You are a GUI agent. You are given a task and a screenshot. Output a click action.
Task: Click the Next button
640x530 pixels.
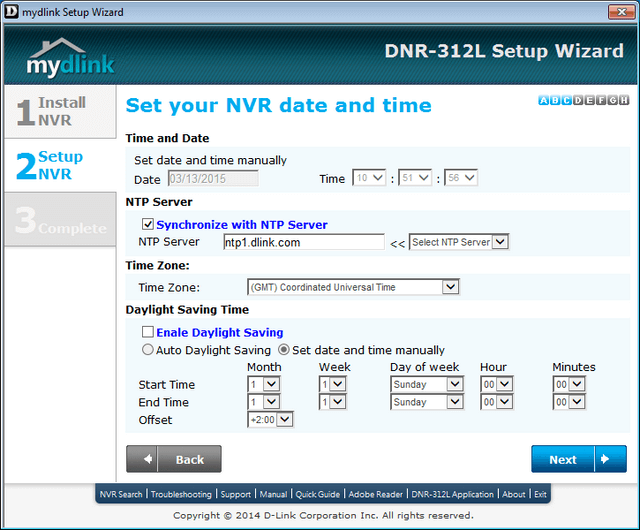pyautogui.click(x=579, y=459)
